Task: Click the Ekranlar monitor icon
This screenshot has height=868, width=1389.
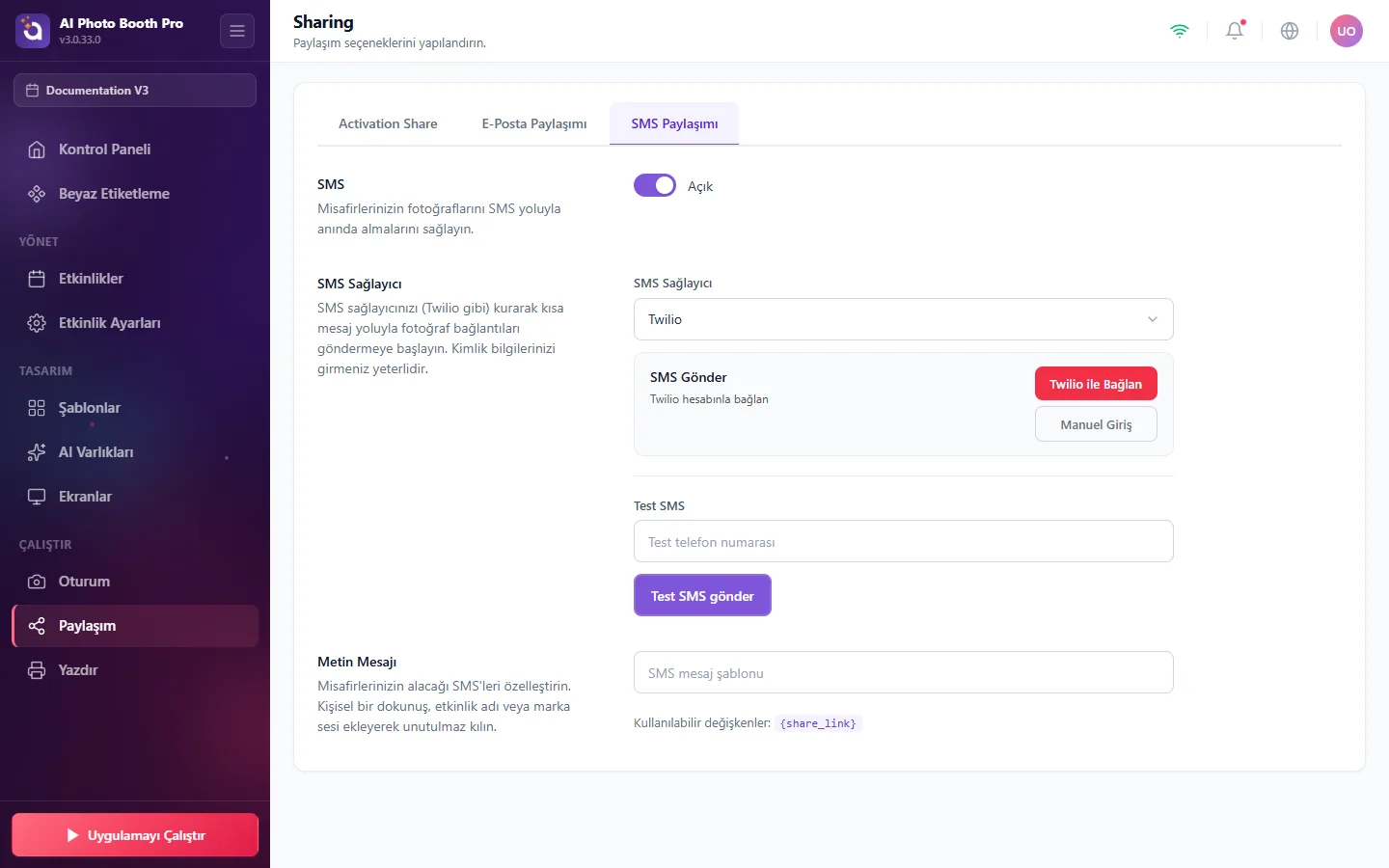Action: click(x=37, y=497)
